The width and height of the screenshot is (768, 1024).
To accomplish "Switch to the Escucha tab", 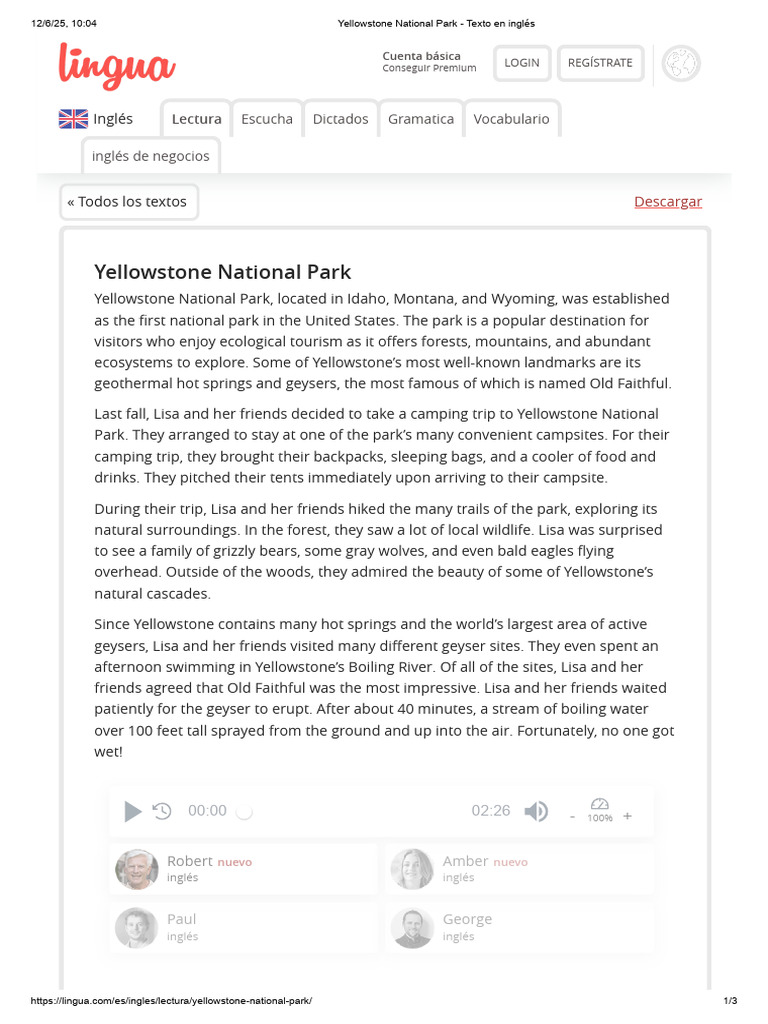I will [x=267, y=119].
